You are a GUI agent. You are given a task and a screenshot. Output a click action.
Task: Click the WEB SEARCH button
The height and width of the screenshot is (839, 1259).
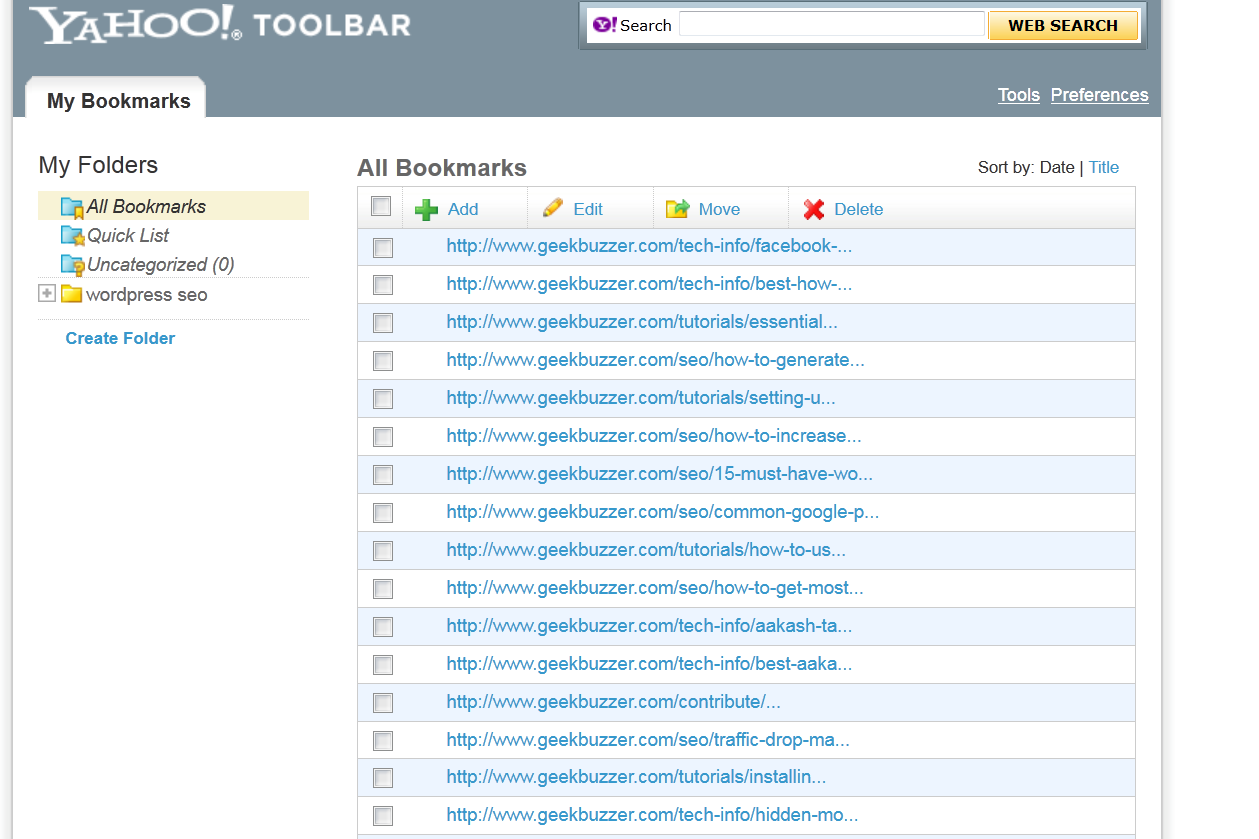pyautogui.click(x=1063, y=26)
